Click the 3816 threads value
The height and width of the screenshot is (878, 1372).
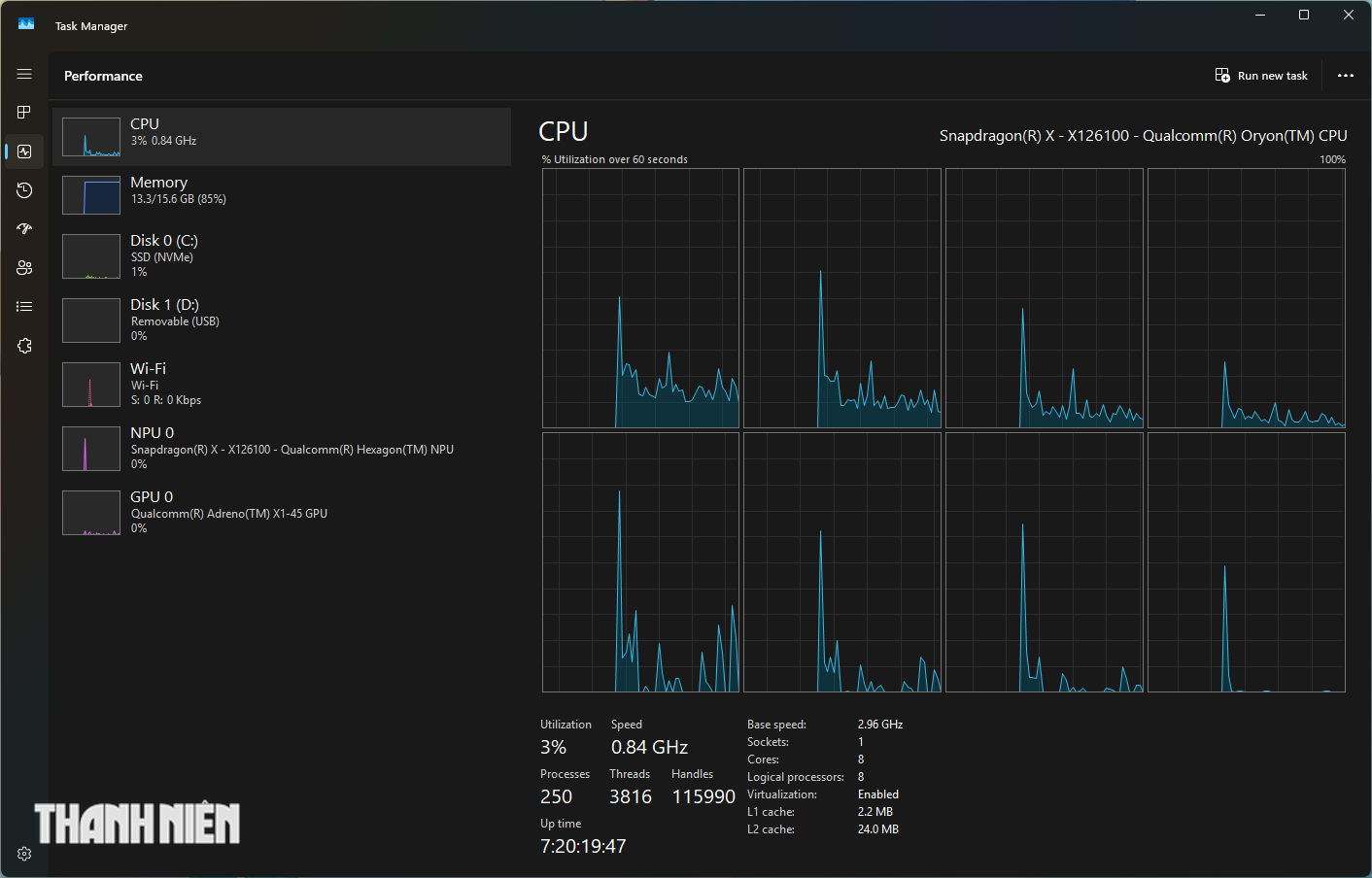click(631, 796)
